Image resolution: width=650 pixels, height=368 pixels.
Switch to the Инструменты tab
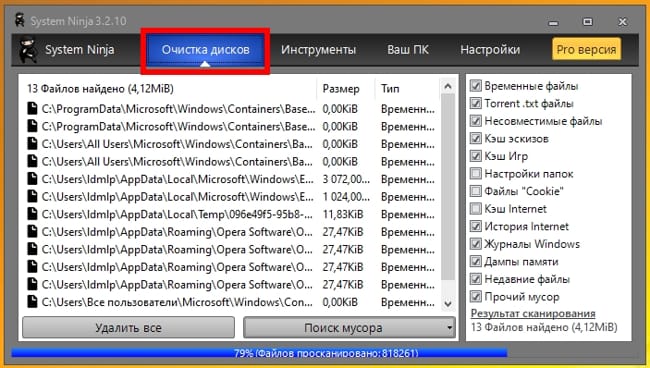(x=318, y=50)
